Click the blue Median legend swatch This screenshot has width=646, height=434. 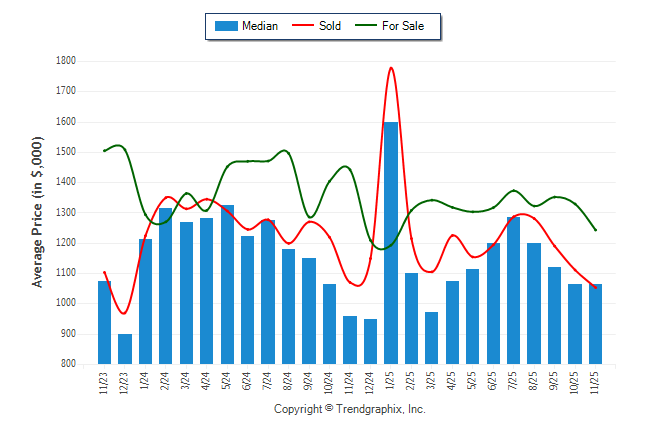tap(225, 26)
